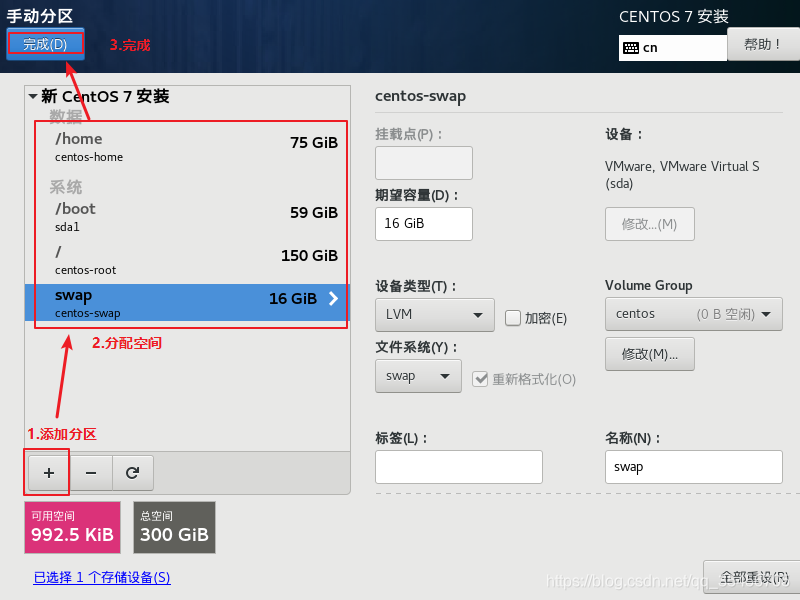Click the keyboard layout icon next to cn
Image resolution: width=800 pixels, height=600 pixels.
coord(631,48)
